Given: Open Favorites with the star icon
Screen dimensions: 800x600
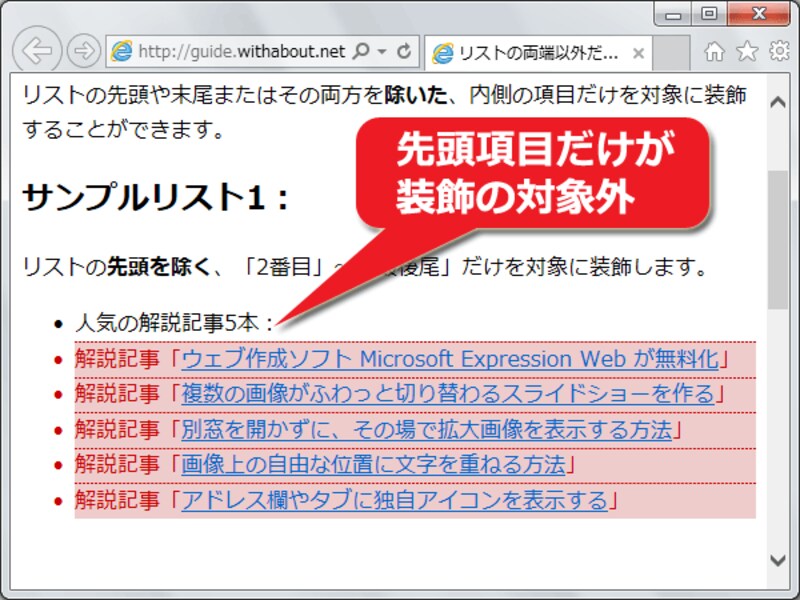Looking at the screenshot, I should point(747,51).
